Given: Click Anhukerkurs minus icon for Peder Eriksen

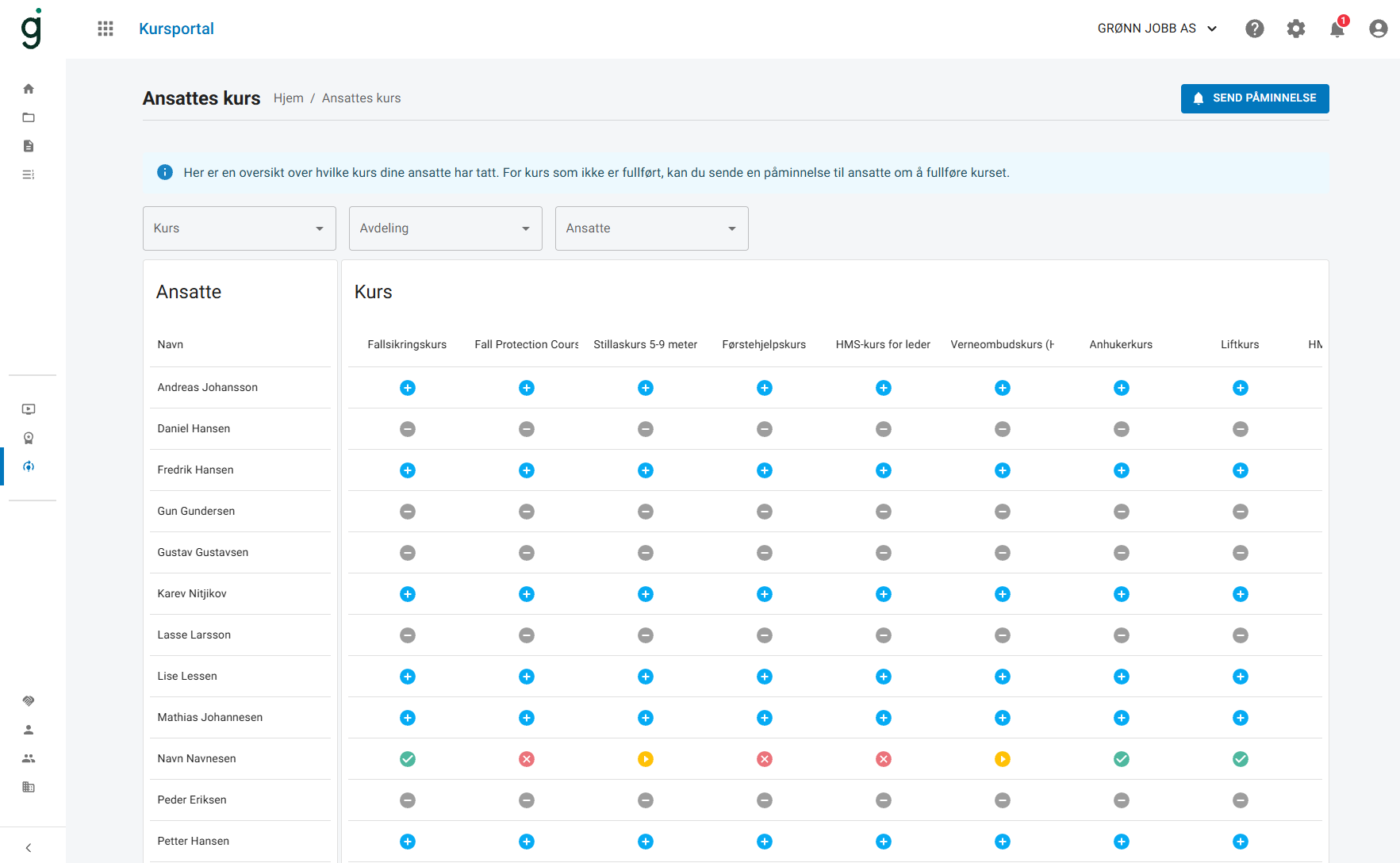Looking at the screenshot, I should (1122, 800).
